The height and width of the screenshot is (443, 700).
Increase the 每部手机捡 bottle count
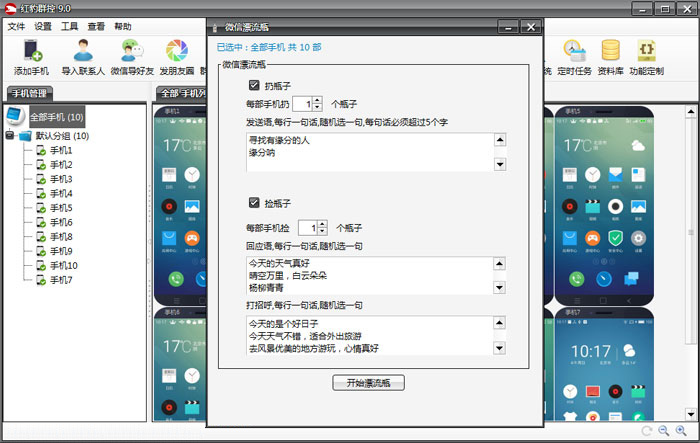tap(323, 224)
